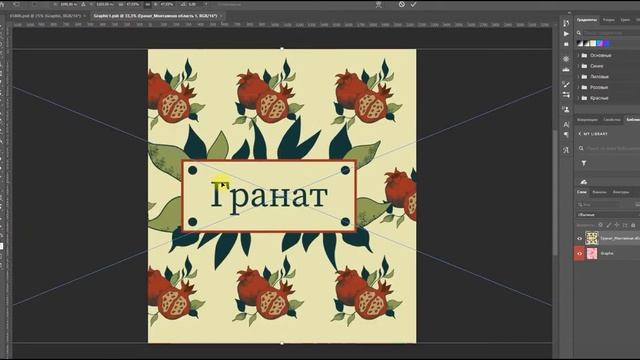Toggle lock transparent pixels
This screenshot has width=640, height=360.
pos(600,225)
